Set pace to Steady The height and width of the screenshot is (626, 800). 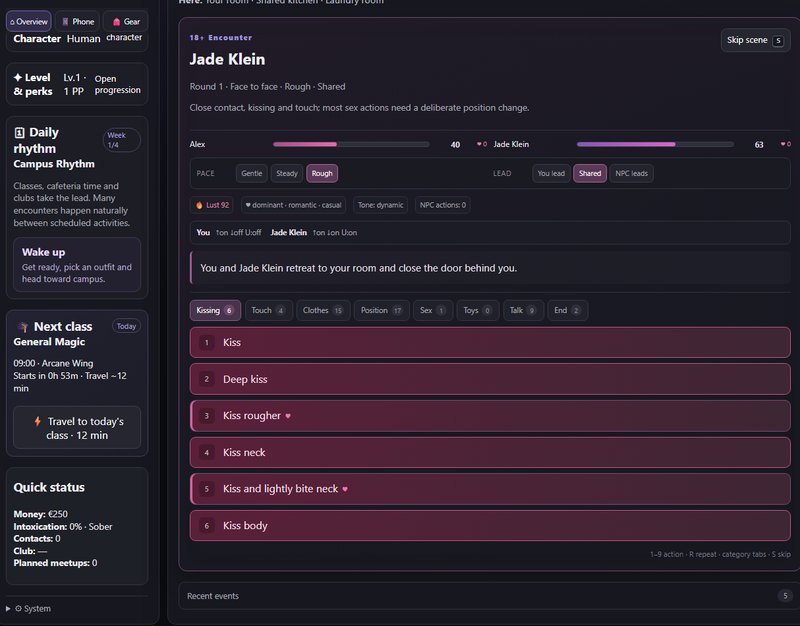click(287, 173)
